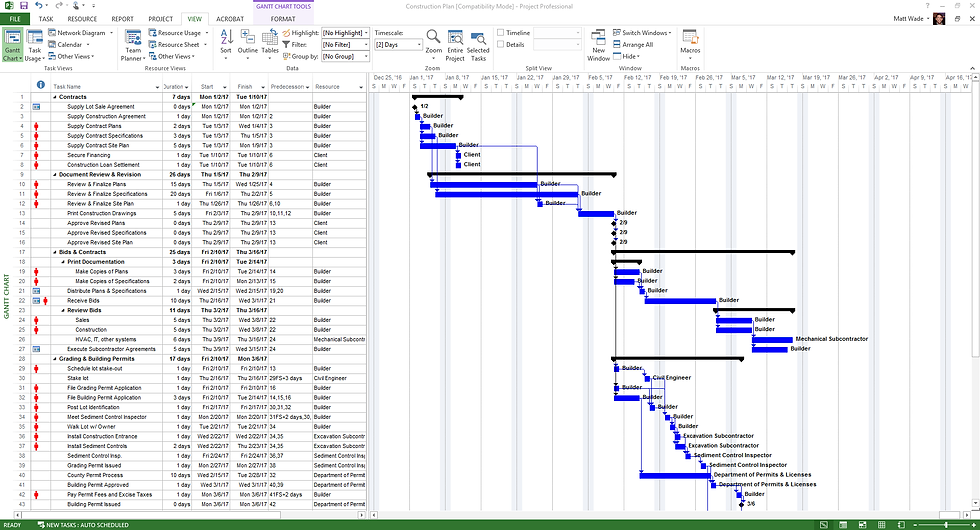The width and height of the screenshot is (980, 530).
Task: Click the Resource Sheet status bar view icon
Action: [x=882, y=525]
